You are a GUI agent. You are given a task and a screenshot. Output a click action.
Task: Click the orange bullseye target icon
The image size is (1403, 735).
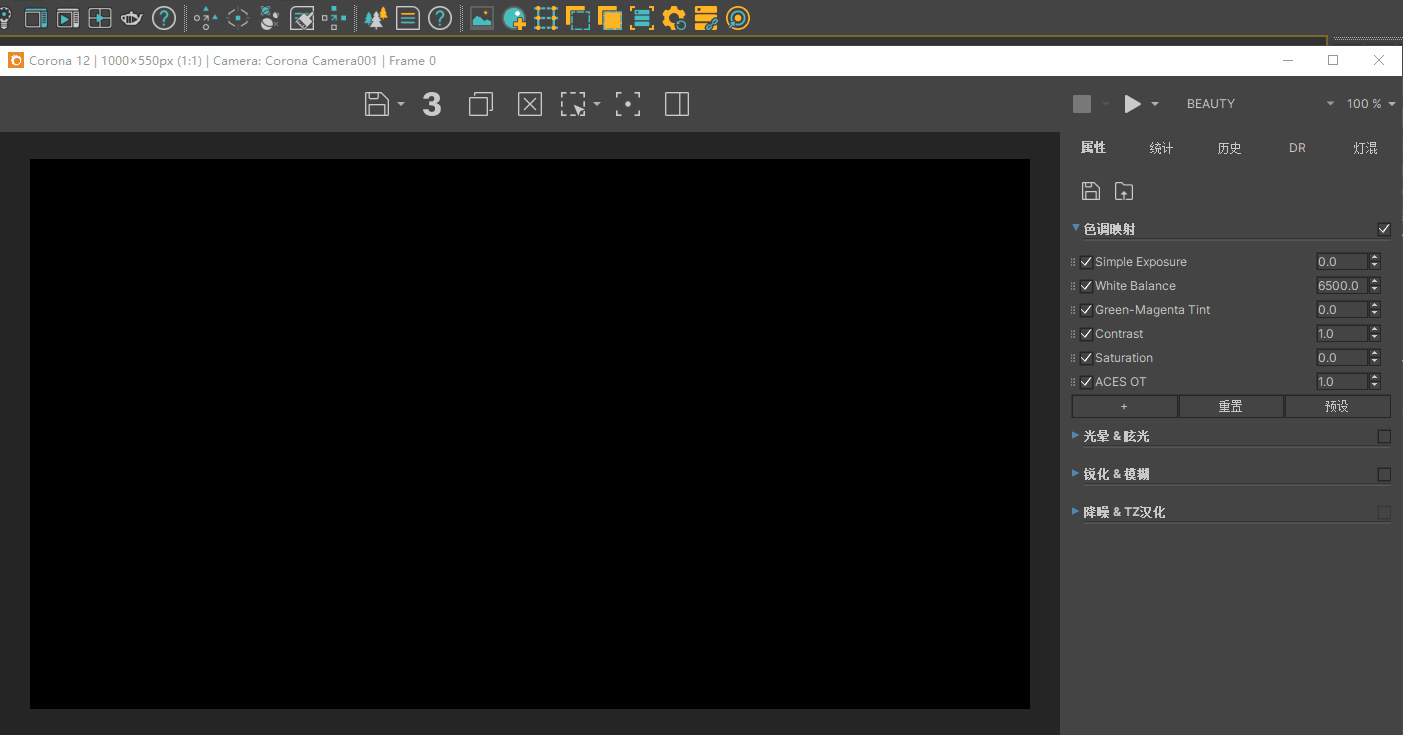[x=738, y=18]
